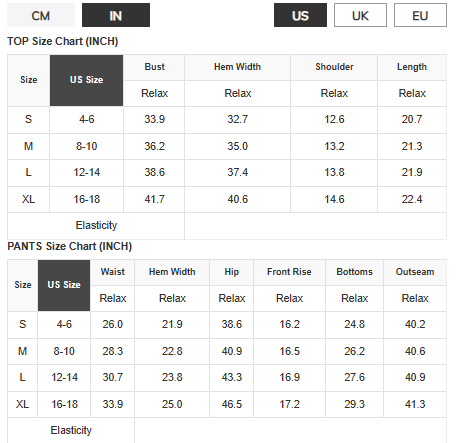Click US Size header in TOP chart
The image size is (466, 443).
coord(86,80)
